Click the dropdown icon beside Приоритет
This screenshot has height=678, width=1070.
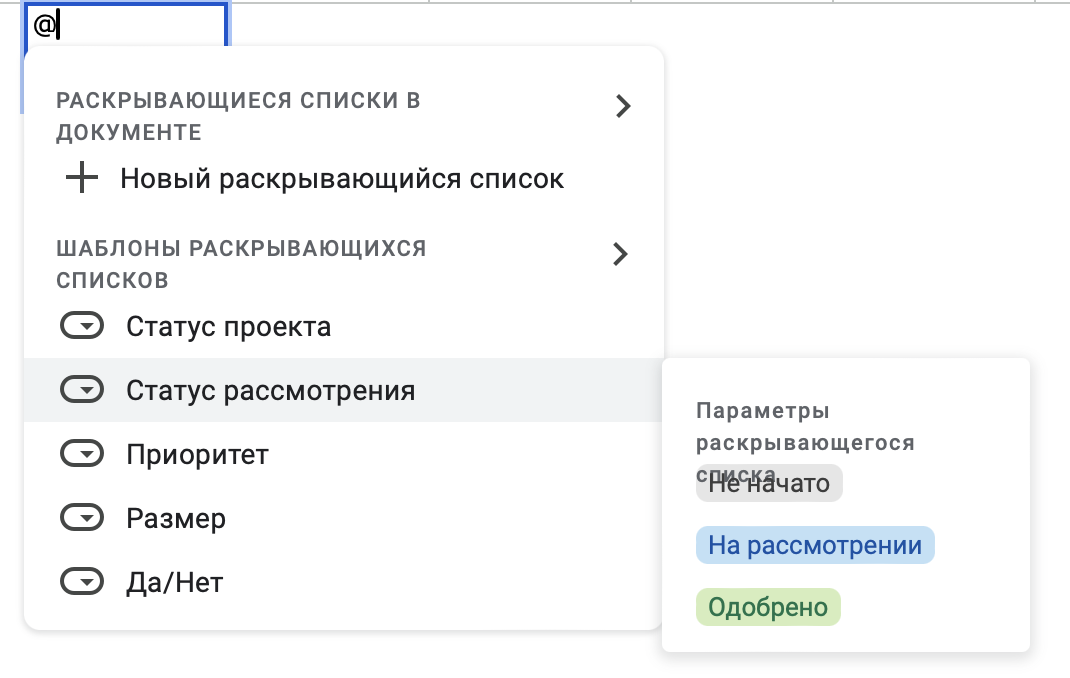[x=82, y=454]
